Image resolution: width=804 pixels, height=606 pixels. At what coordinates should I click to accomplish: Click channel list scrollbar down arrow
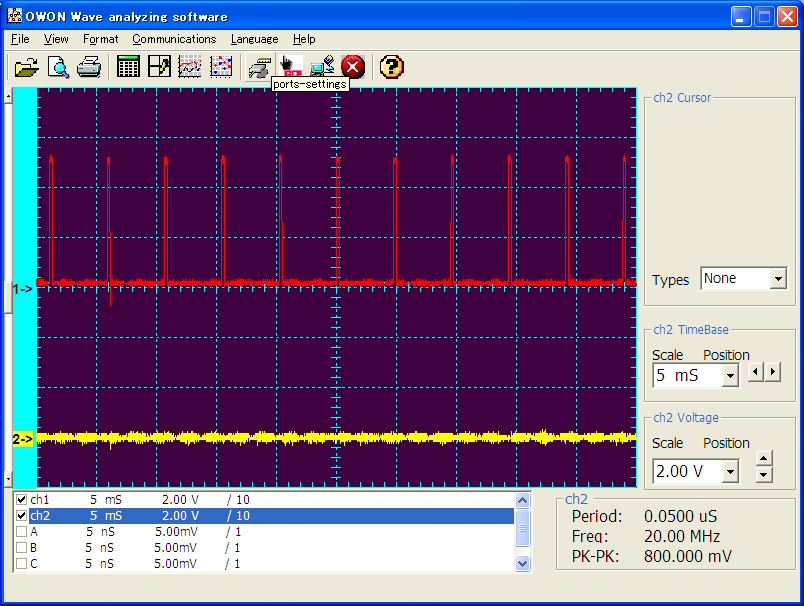(522, 563)
